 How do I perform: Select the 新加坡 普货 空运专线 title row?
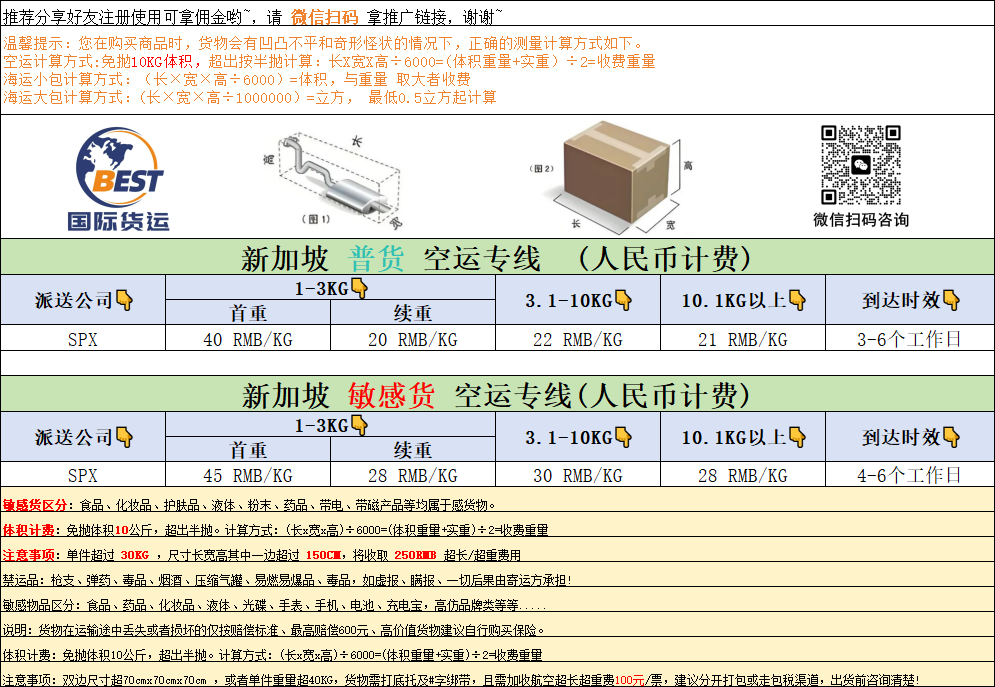click(x=497, y=259)
